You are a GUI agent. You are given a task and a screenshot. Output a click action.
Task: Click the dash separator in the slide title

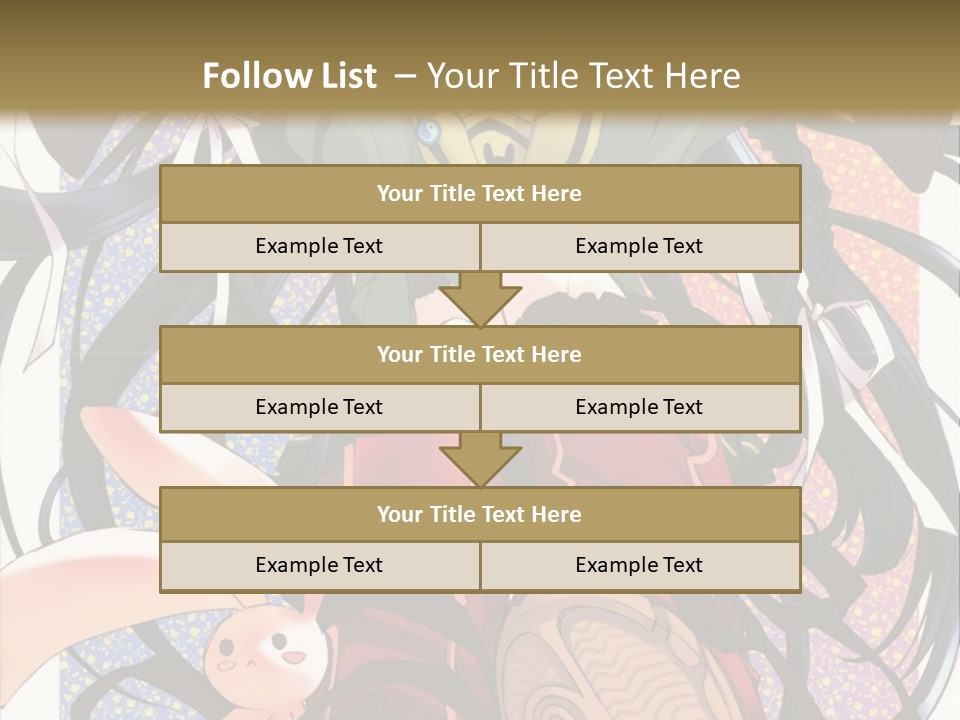(x=405, y=76)
